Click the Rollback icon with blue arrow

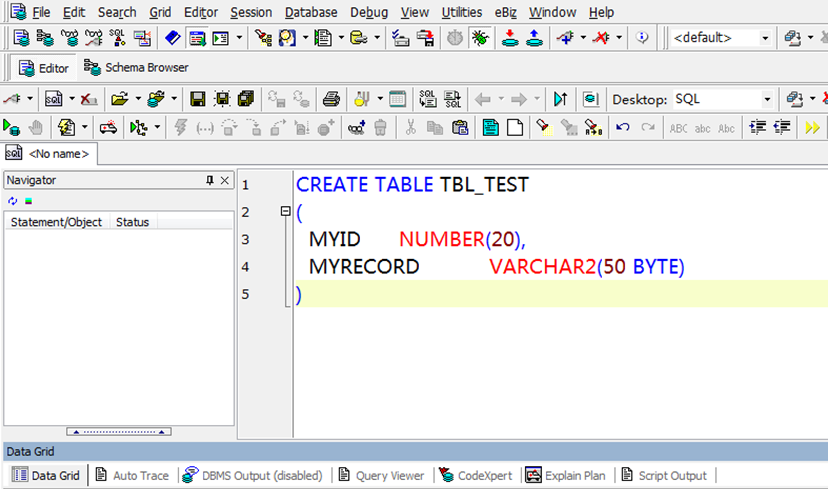tap(534, 38)
